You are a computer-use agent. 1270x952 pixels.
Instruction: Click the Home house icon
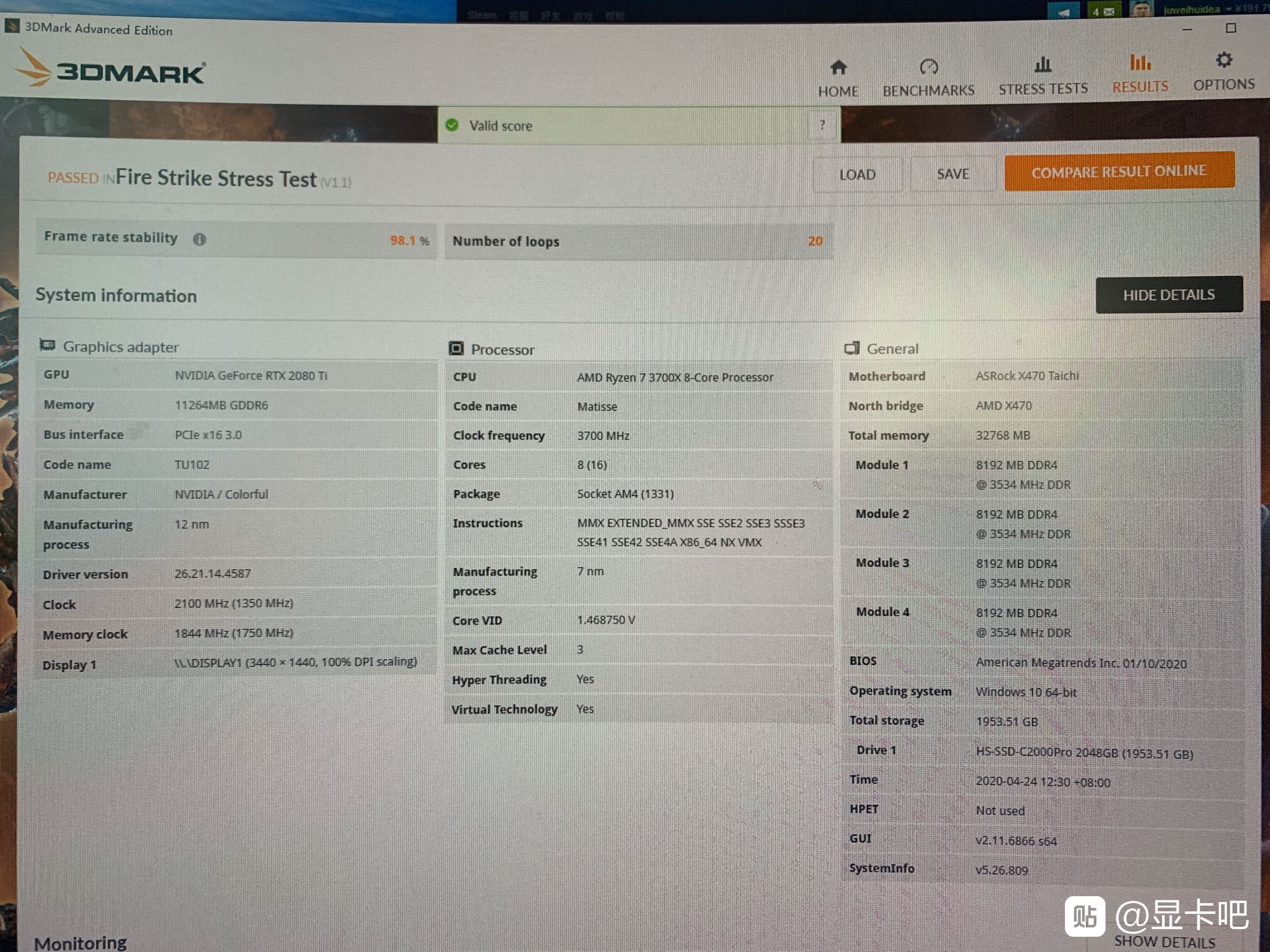[x=838, y=67]
